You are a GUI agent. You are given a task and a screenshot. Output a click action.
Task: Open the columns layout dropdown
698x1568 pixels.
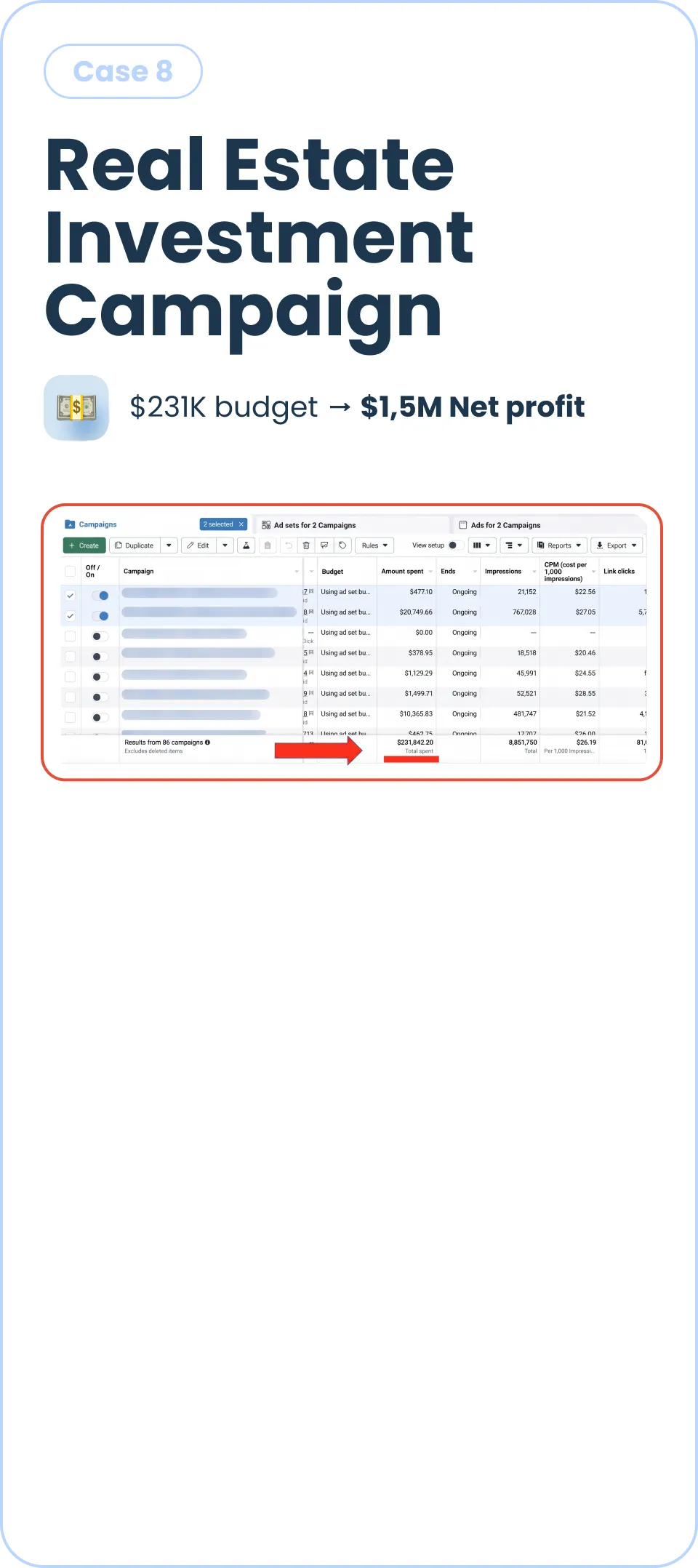pos(481,545)
